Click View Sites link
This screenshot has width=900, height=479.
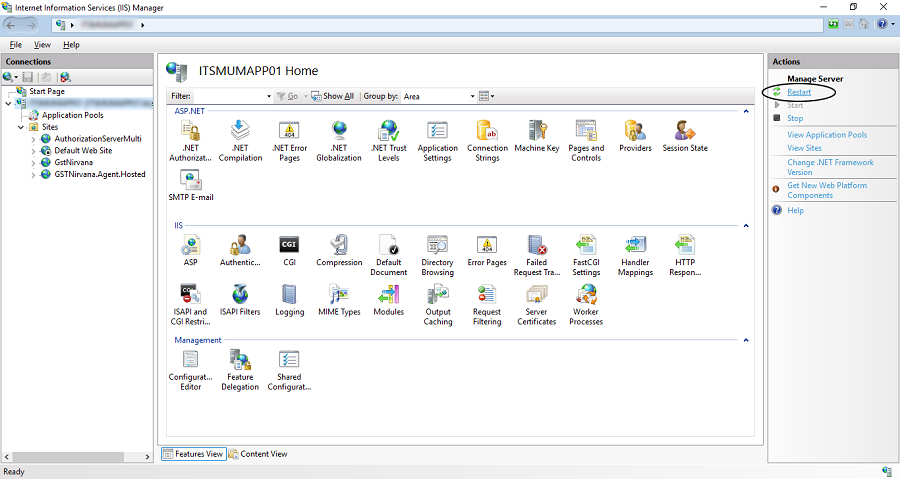[804, 148]
